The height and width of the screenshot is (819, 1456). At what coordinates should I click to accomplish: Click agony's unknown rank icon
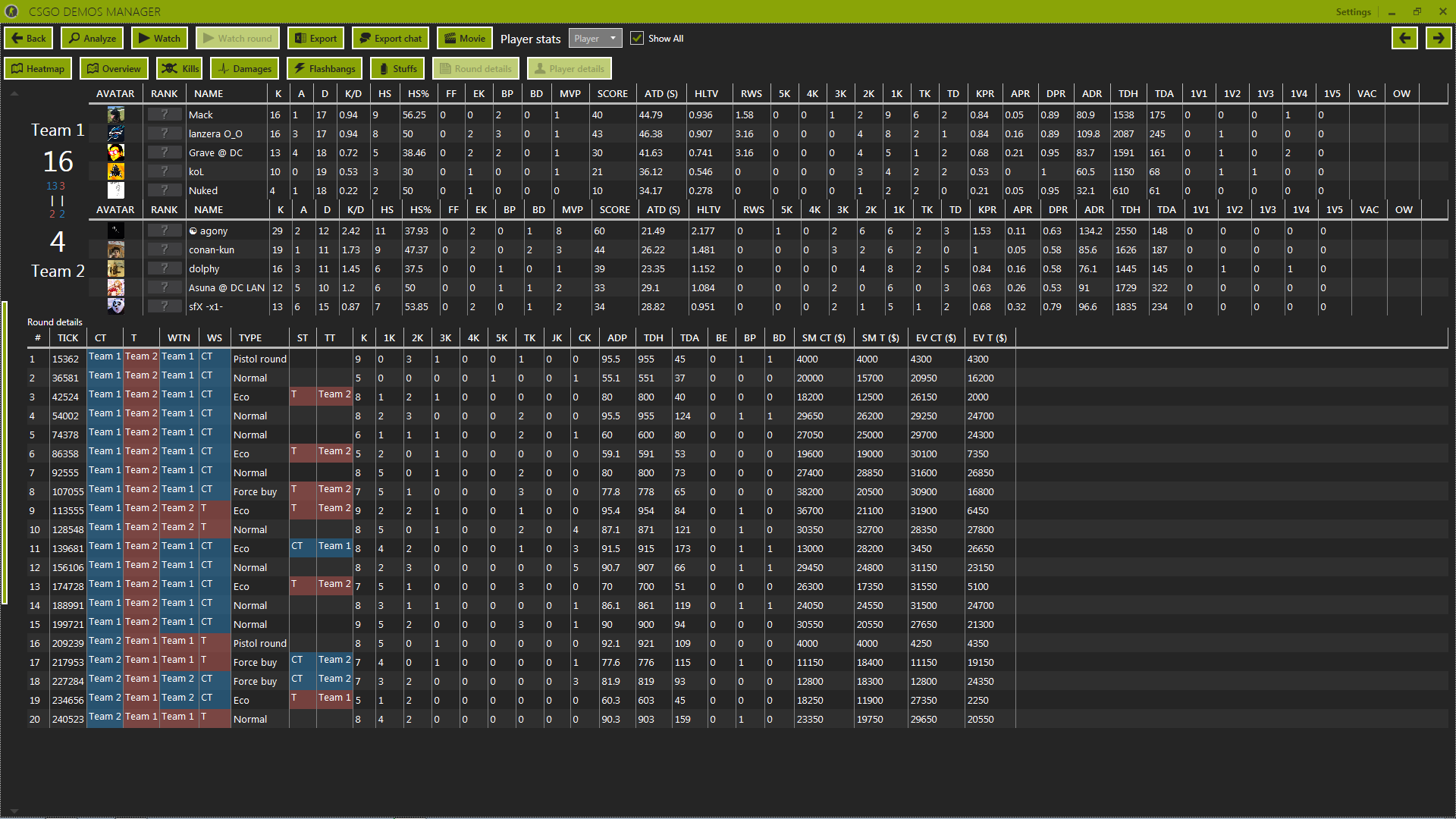tap(164, 231)
